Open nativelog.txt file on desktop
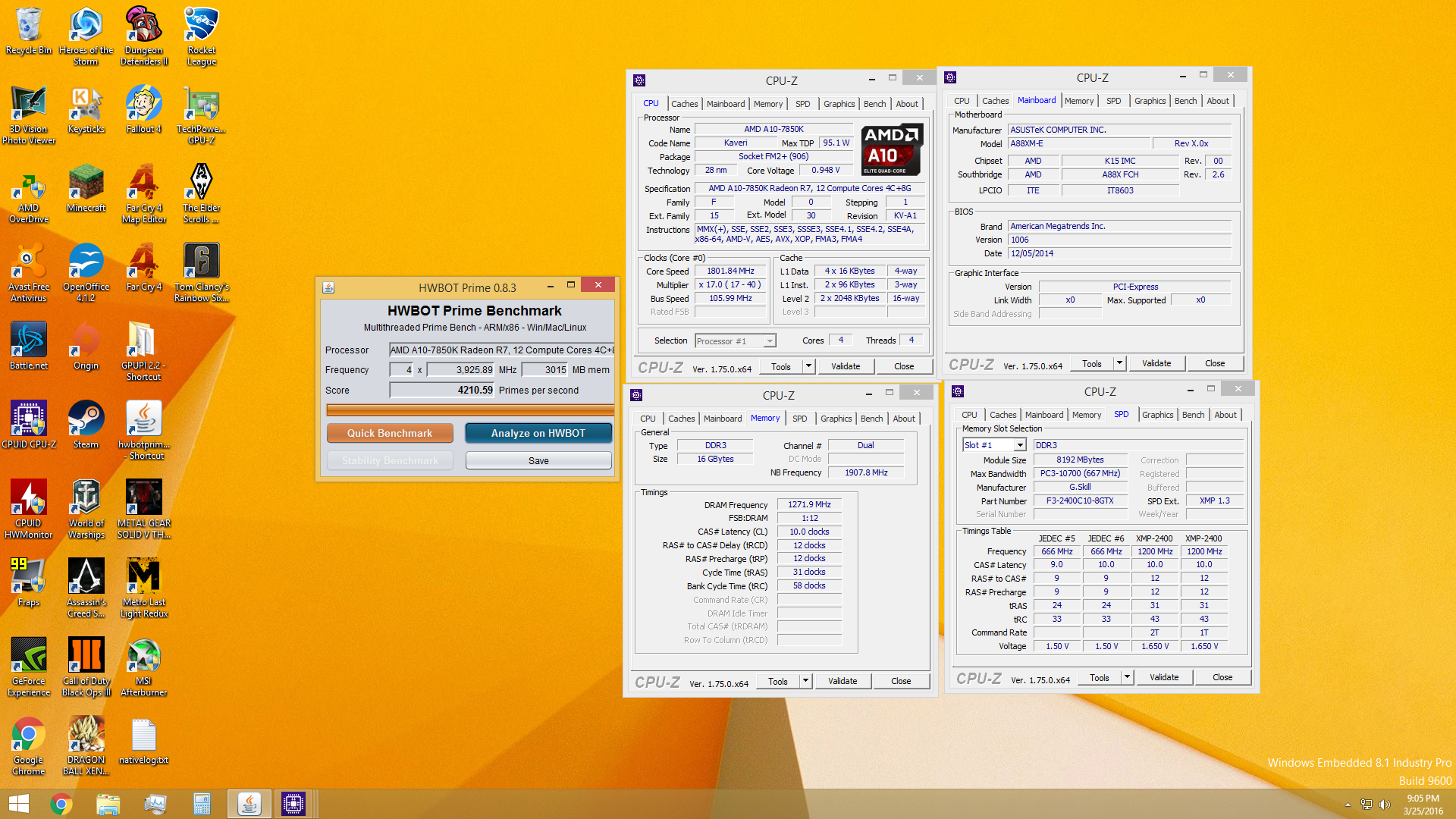1456x819 pixels. pos(143,741)
